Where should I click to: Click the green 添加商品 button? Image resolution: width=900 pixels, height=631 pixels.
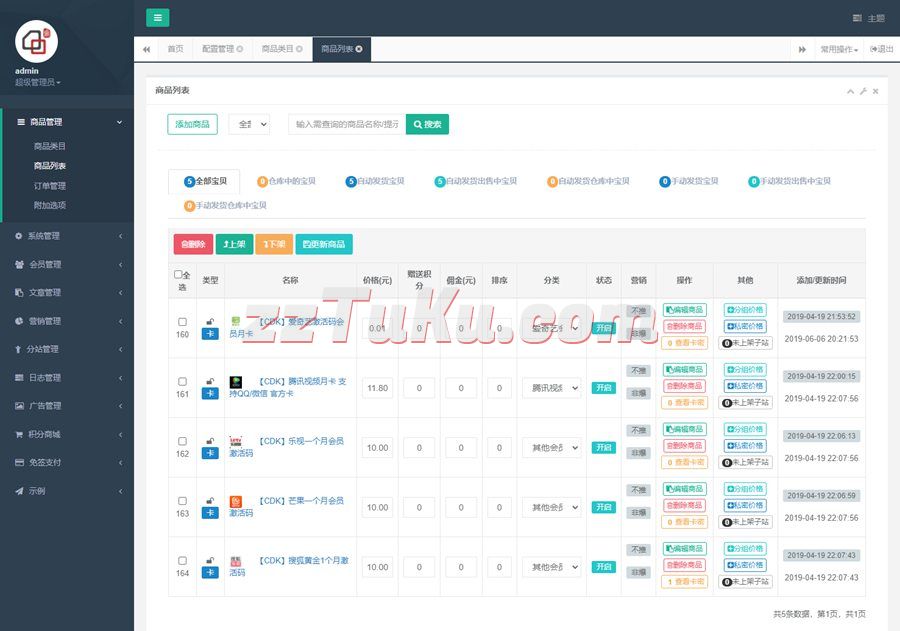pos(192,124)
